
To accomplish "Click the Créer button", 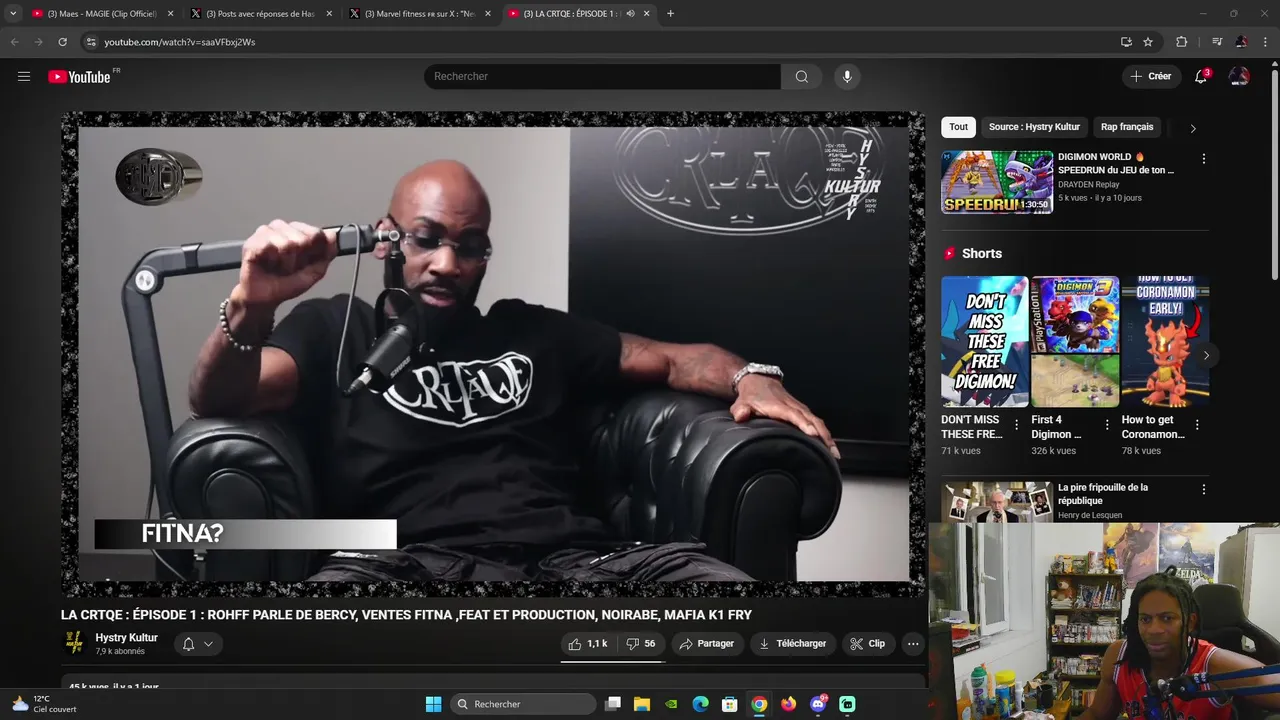I will [1150, 76].
